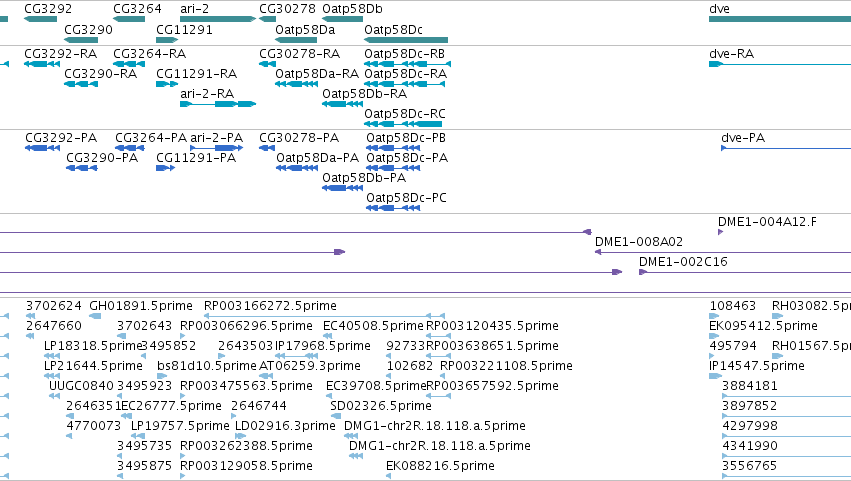The height and width of the screenshot is (481, 851).
Task: Open CG11291-RA transcript label
Action: (196, 74)
